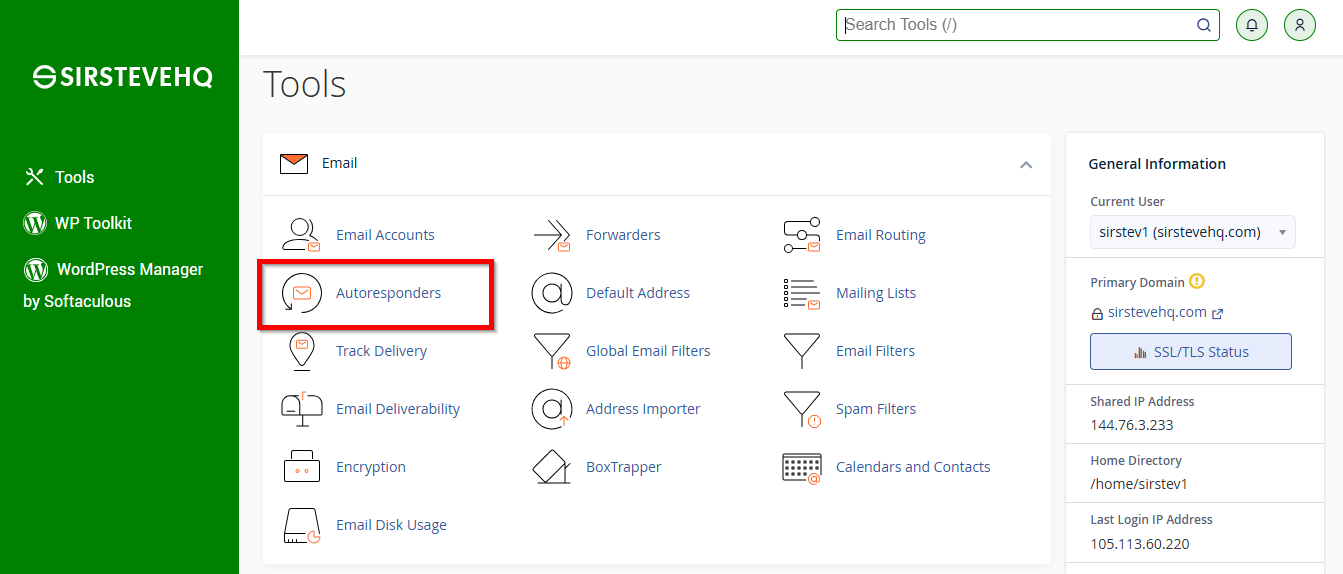Open the Current User dropdown
This screenshot has height=574, width=1343.
(x=1193, y=232)
